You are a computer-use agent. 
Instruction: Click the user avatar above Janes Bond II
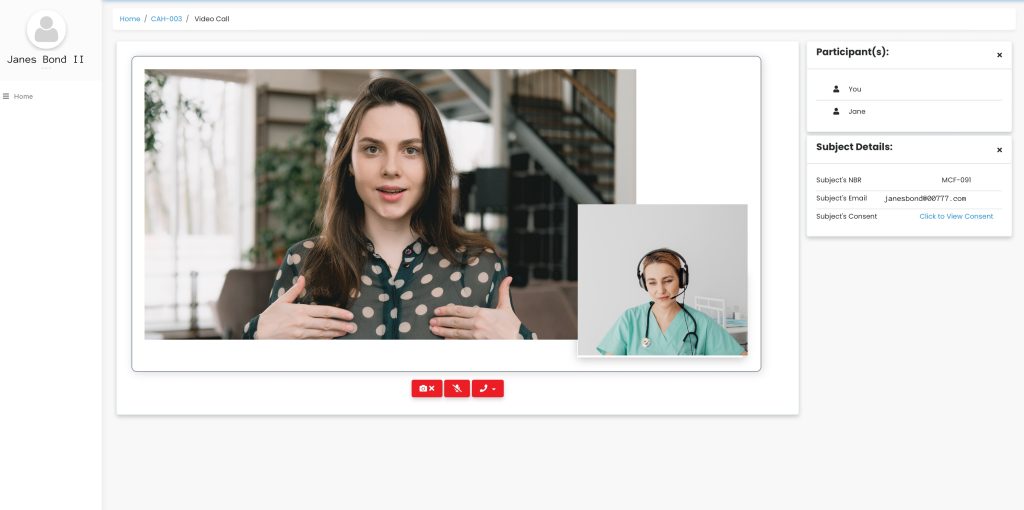46,30
